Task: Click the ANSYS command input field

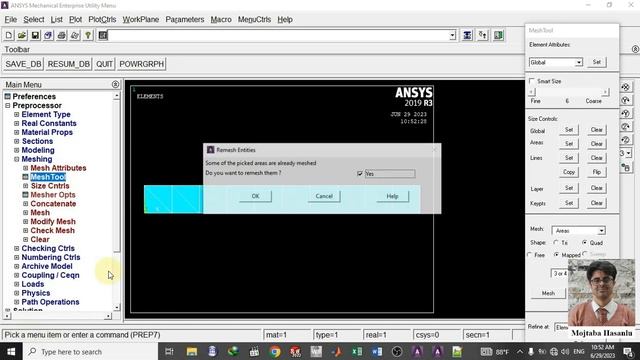Action: point(278,36)
